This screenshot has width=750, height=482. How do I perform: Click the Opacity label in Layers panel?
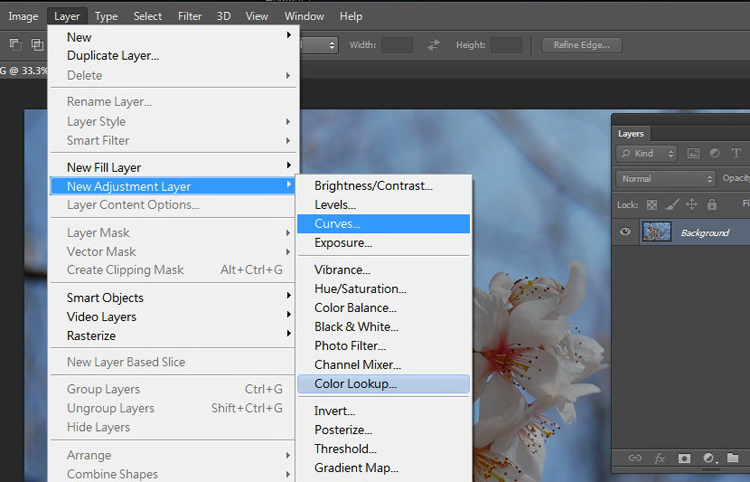pos(736,178)
